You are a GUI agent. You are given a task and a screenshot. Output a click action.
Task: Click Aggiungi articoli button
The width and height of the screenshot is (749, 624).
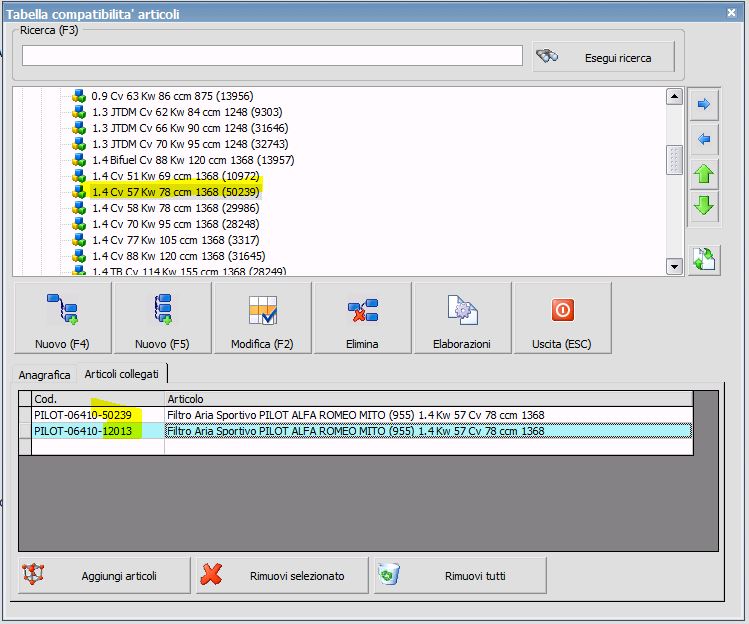(x=104, y=575)
